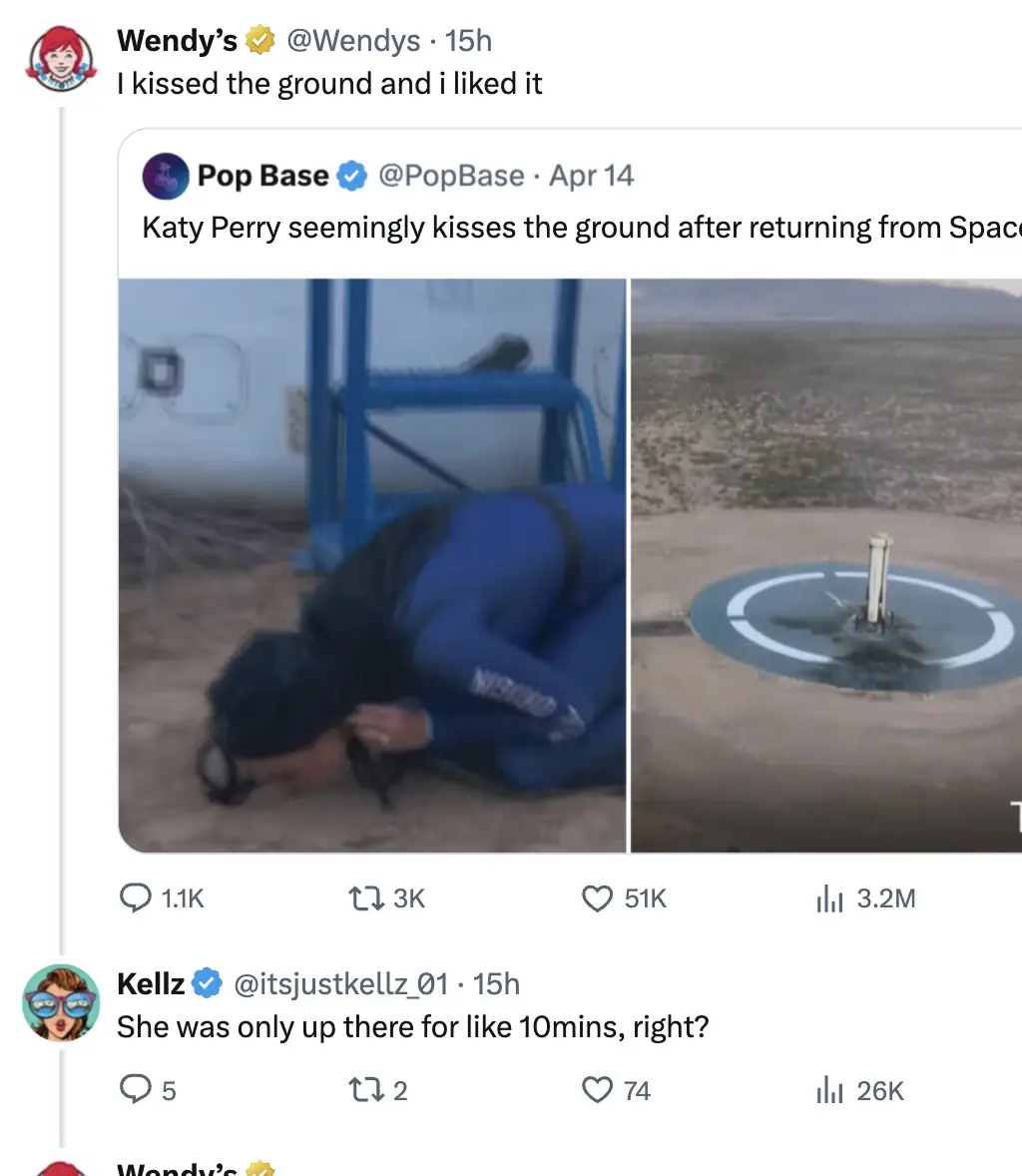1022x1176 pixels.
Task: Open Kellz's profile avatar
Action: [61, 1002]
